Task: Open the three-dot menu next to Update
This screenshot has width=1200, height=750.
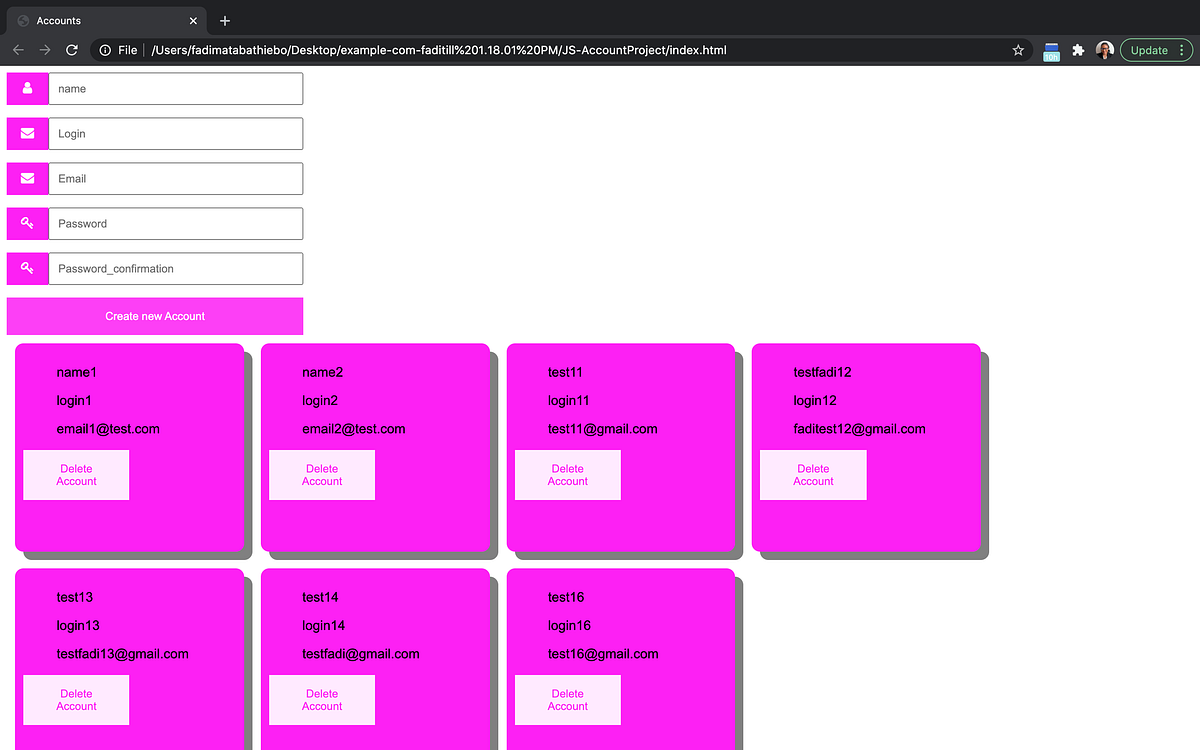Action: click(1182, 49)
